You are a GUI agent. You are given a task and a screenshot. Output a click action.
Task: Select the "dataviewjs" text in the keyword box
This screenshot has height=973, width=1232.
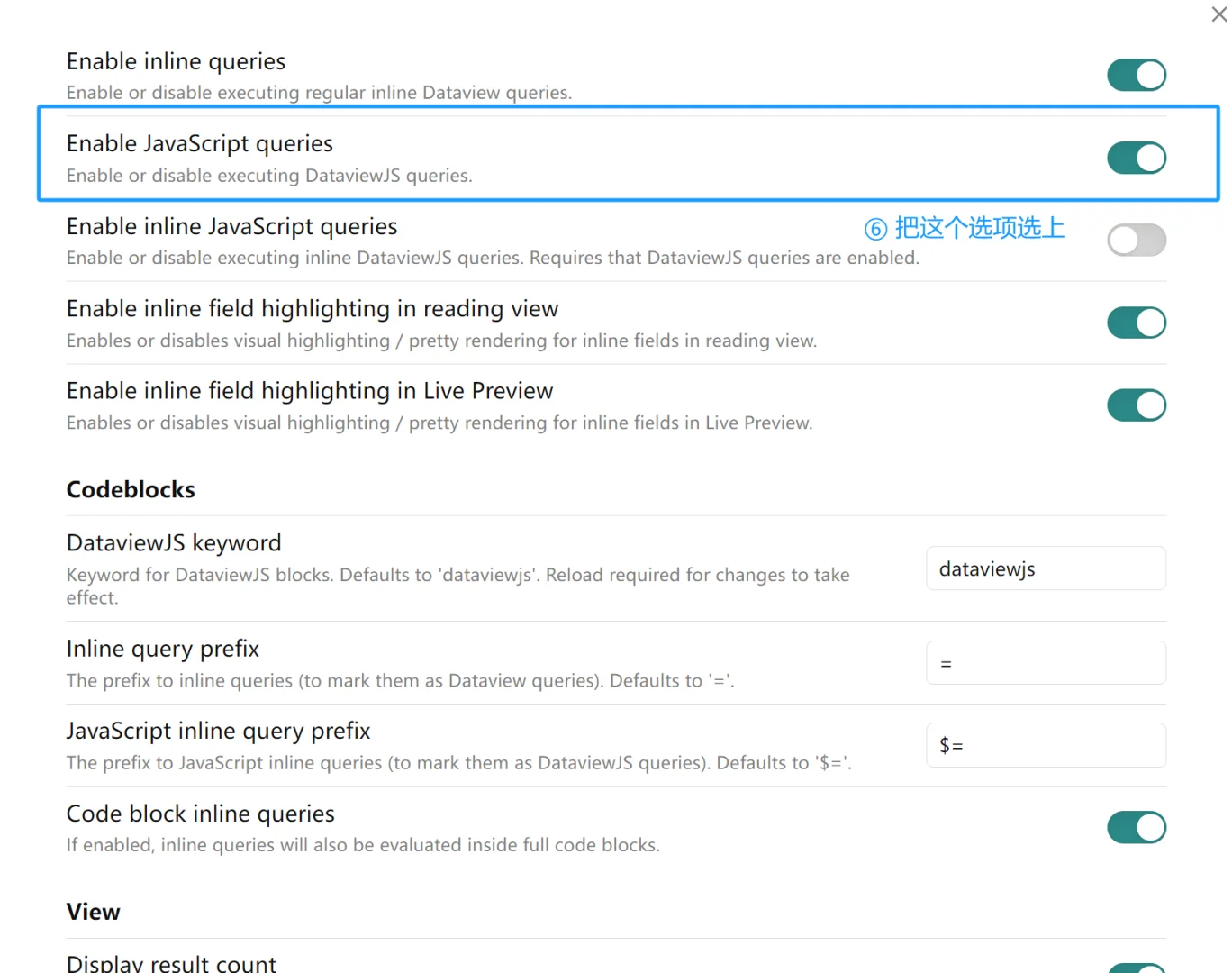click(988, 568)
